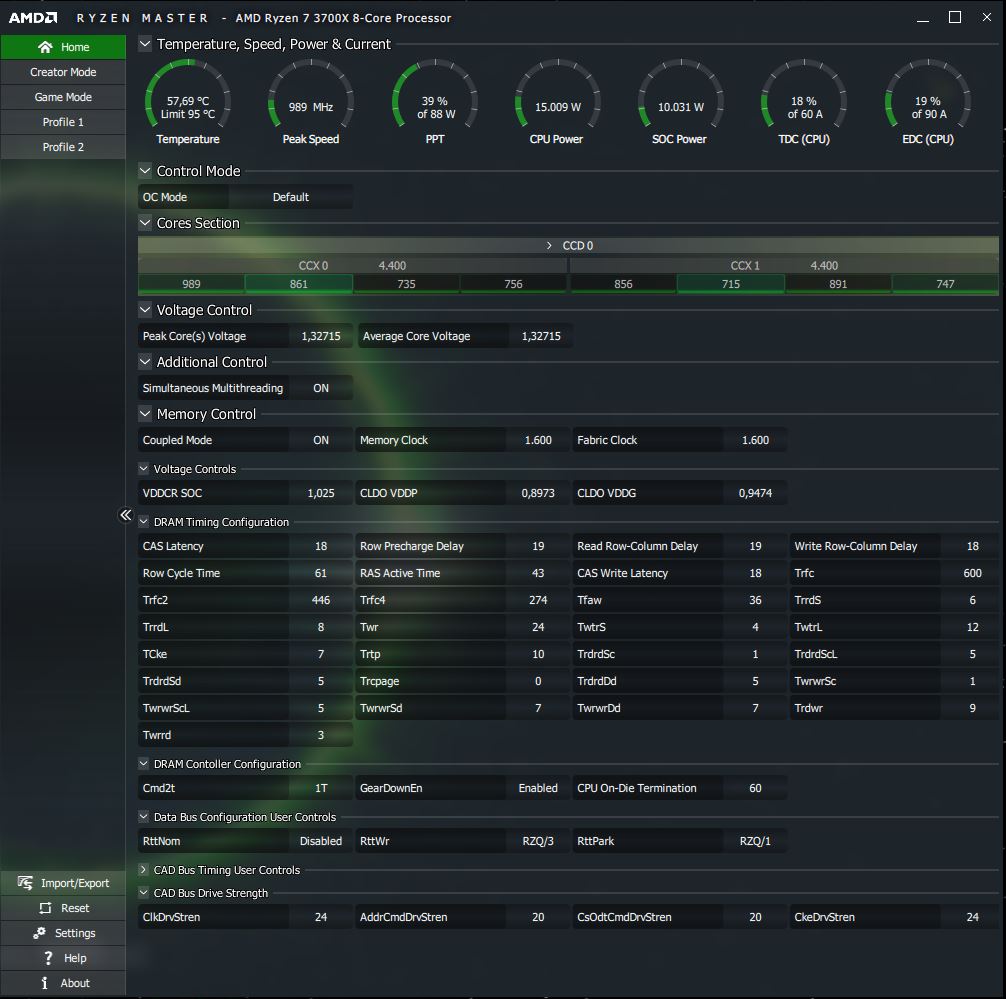The image size is (1006, 999).
Task: Click the CCX 1 header label
Action: tap(745, 266)
